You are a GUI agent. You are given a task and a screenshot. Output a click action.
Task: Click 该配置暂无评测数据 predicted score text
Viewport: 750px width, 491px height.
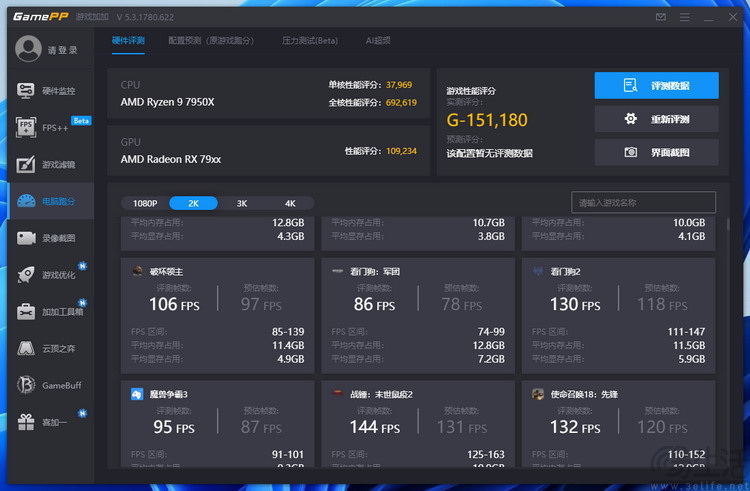coord(489,153)
